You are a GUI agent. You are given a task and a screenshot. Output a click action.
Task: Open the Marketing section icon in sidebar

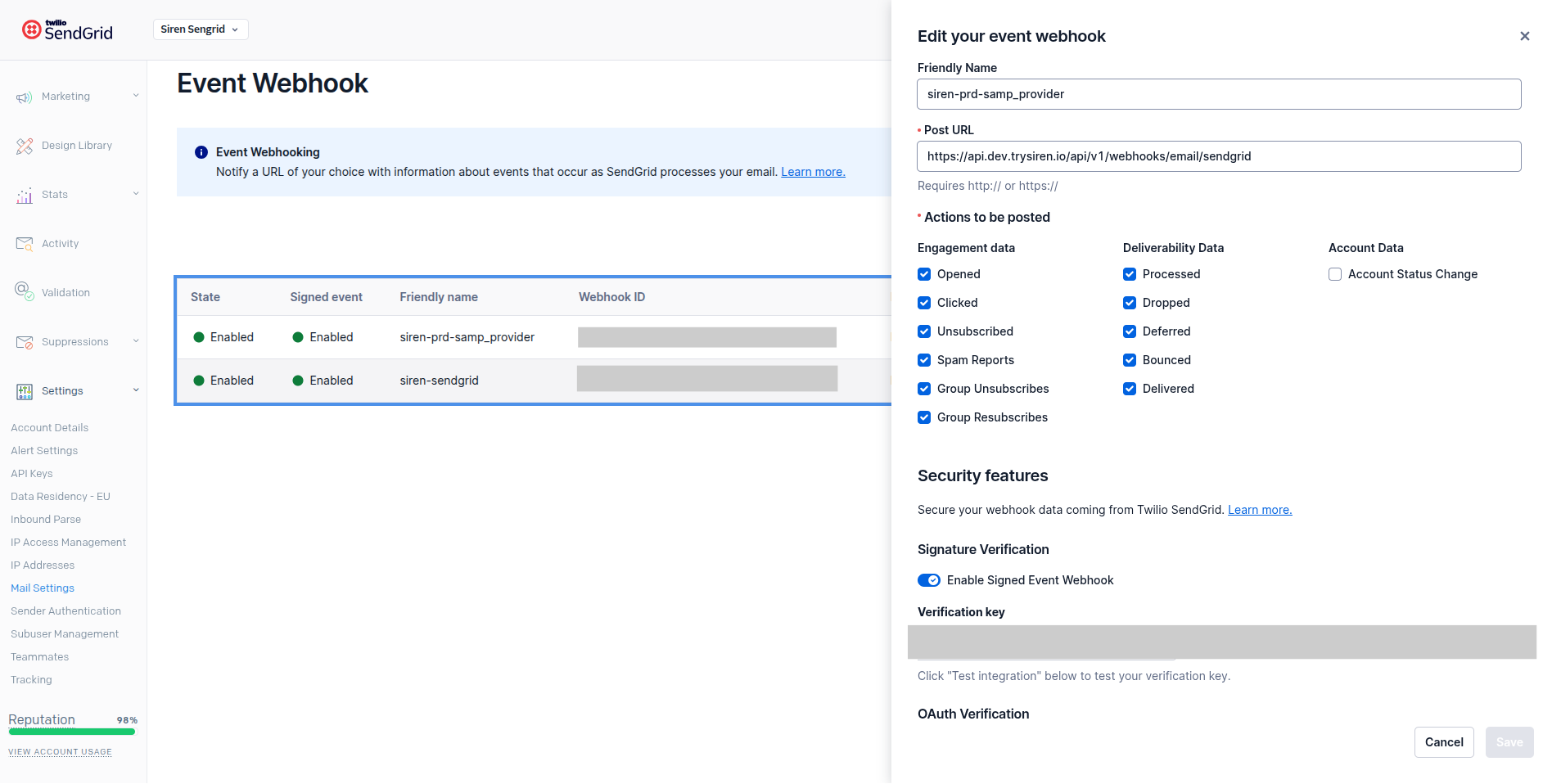click(24, 96)
